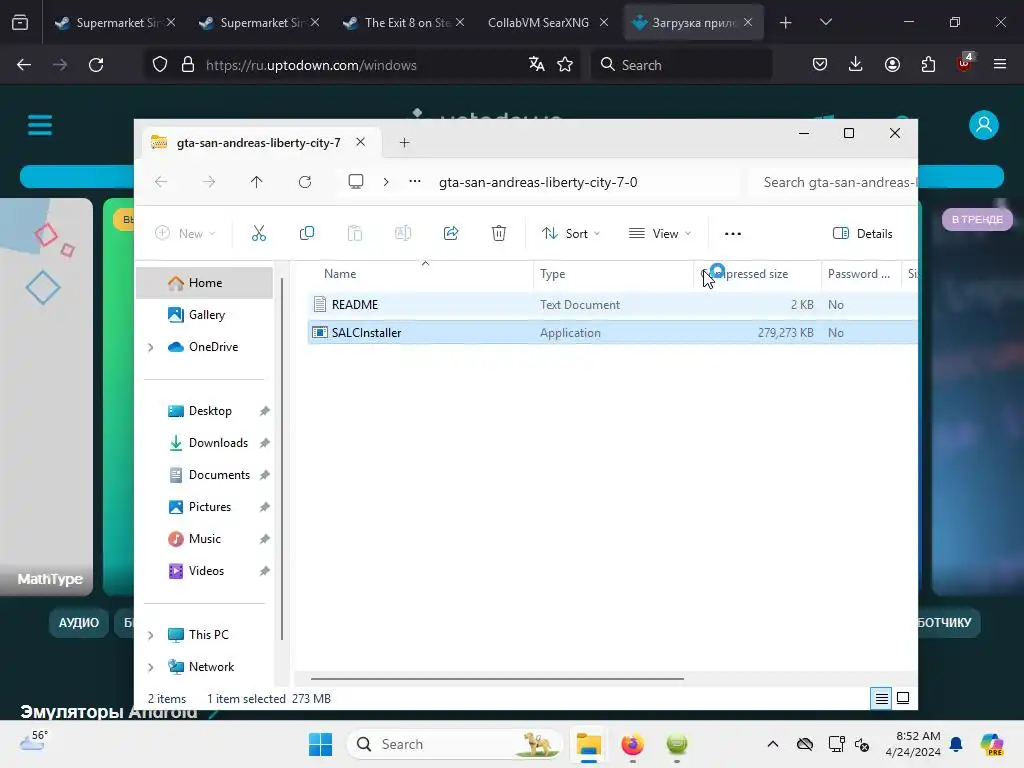Screen dimensions: 1024x768
Task: Click the Save to Pocket icon
Action: [x=820, y=64]
